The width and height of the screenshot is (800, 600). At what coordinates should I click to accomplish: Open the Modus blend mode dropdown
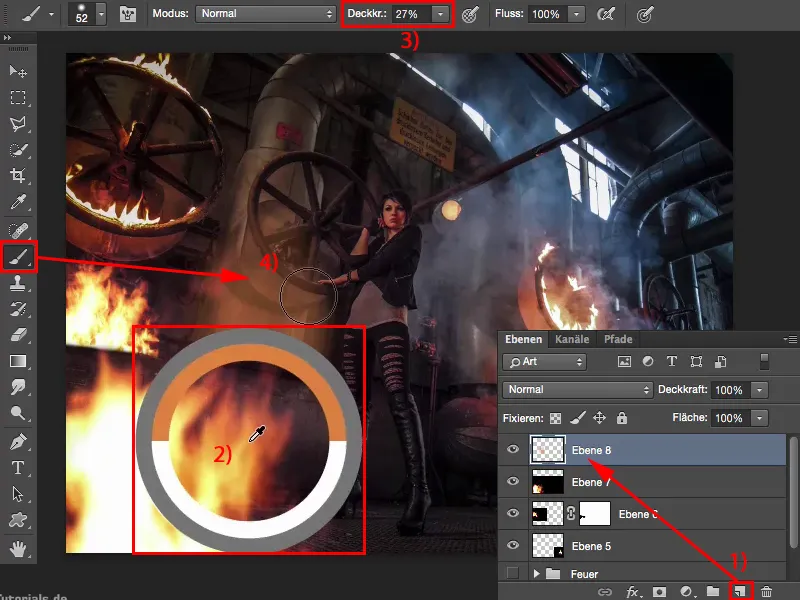pos(265,14)
